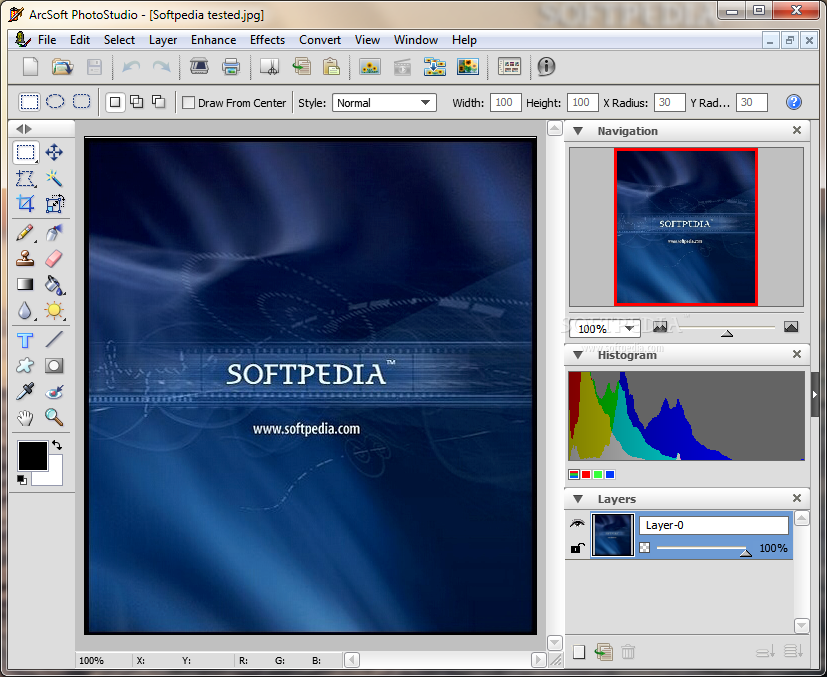Enable Draw From Center checkbox
The width and height of the screenshot is (827, 677).
click(x=188, y=103)
